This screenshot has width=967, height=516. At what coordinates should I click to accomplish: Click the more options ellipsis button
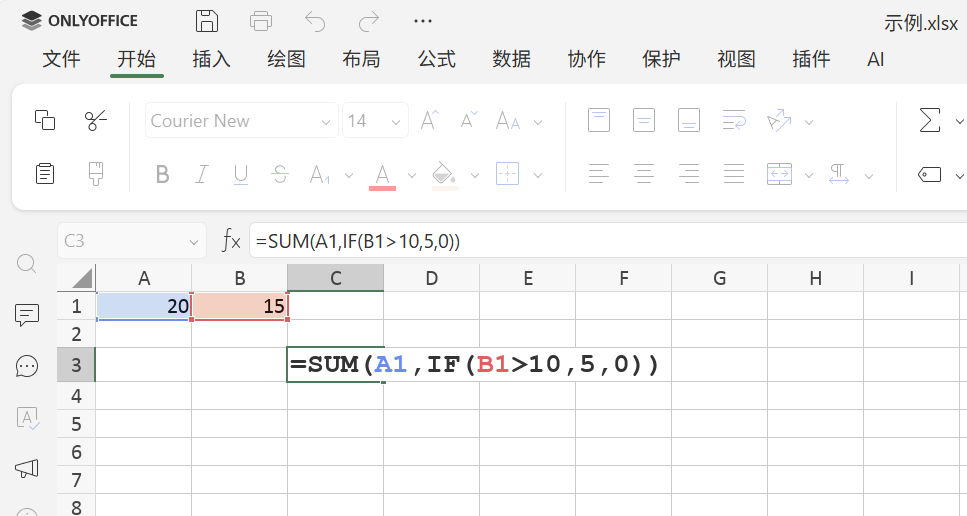(423, 21)
